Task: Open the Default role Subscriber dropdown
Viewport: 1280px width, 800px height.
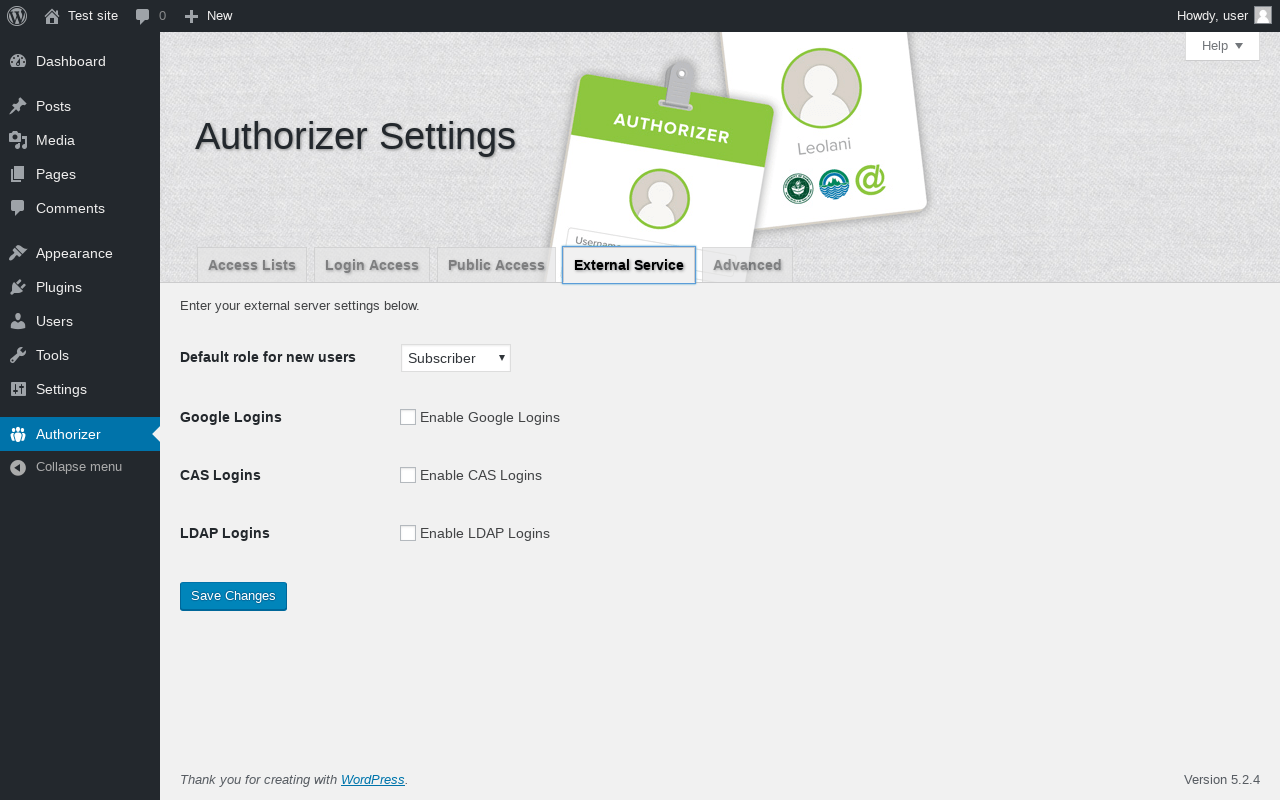Action: (456, 358)
